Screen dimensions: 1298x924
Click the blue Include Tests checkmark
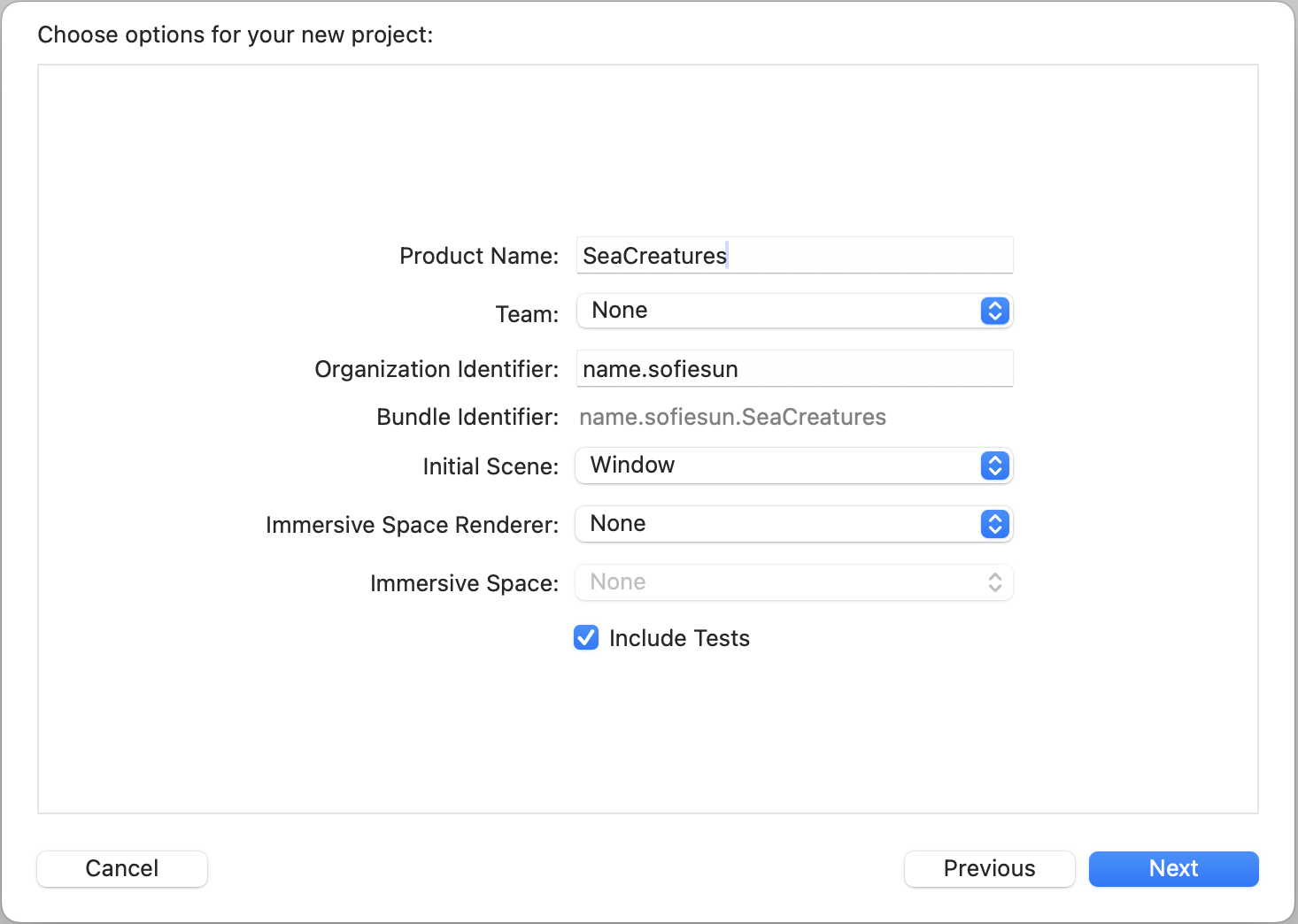[585, 637]
